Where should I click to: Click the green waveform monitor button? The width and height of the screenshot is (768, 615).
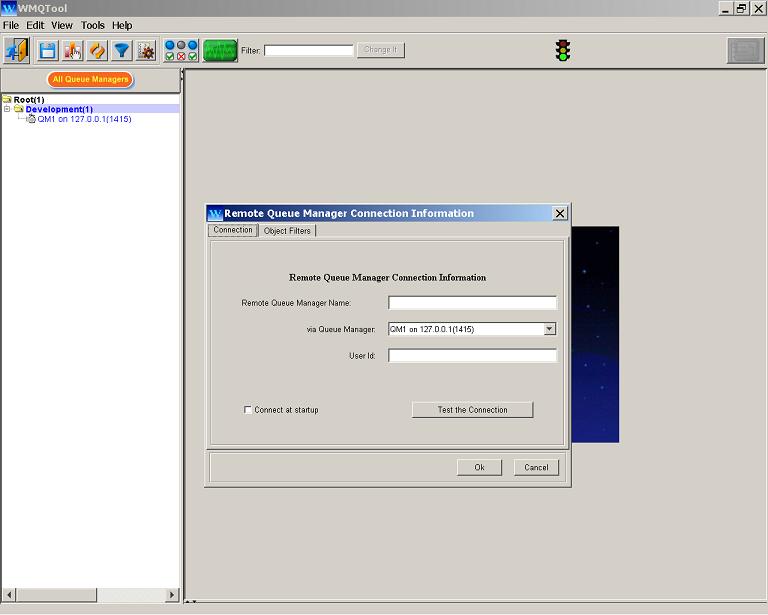point(220,50)
